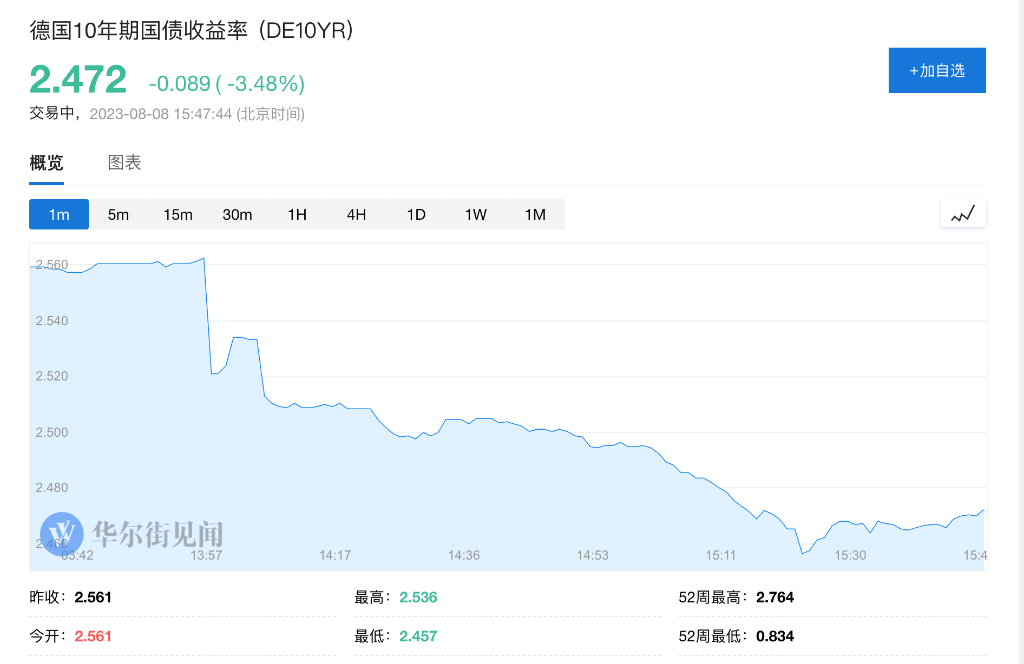Image resolution: width=1024 pixels, height=664 pixels.
Task: Click the daily low value 2.457
Action: tap(418, 636)
